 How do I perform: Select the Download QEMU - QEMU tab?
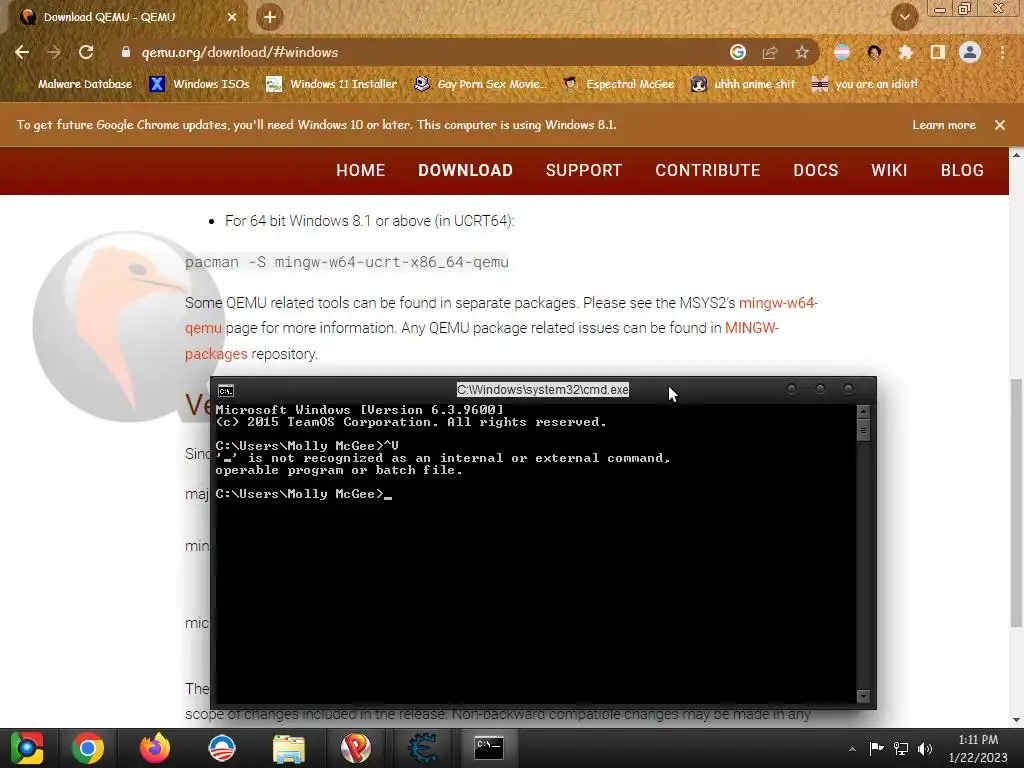124,18
